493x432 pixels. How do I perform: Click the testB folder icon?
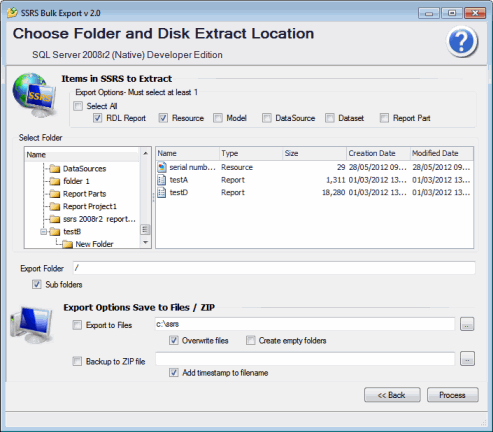55,232
